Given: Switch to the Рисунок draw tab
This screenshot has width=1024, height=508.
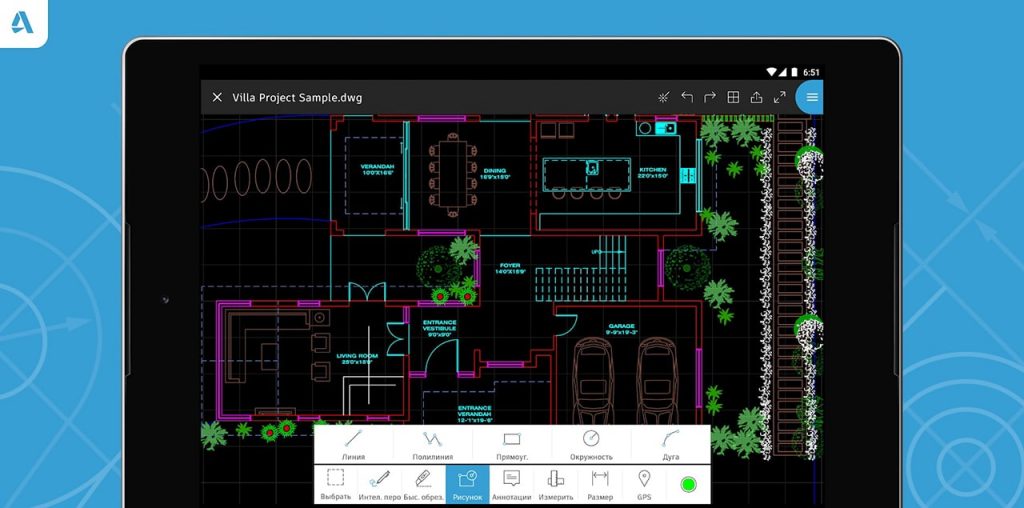Looking at the screenshot, I should pyautogui.click(x=468, y=484).
